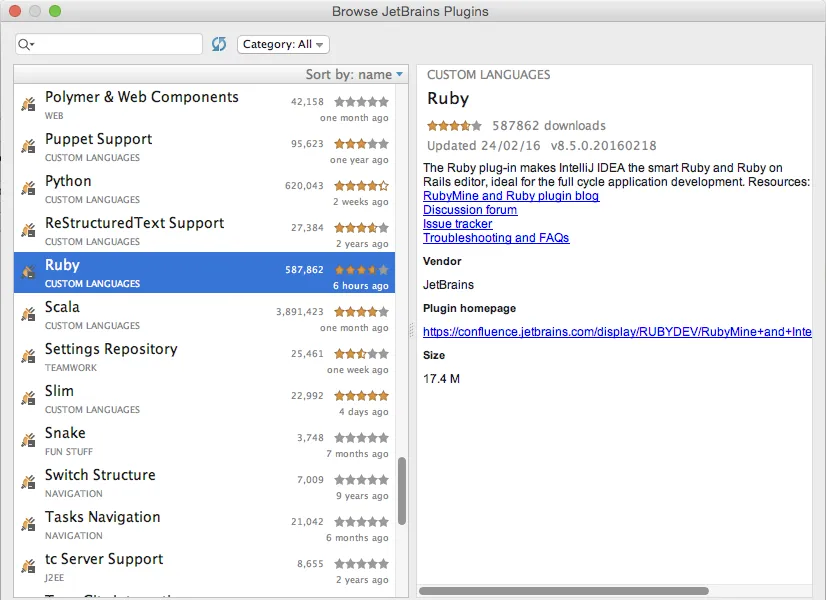Click the Switch Structure plugin icon

point(28,482)
